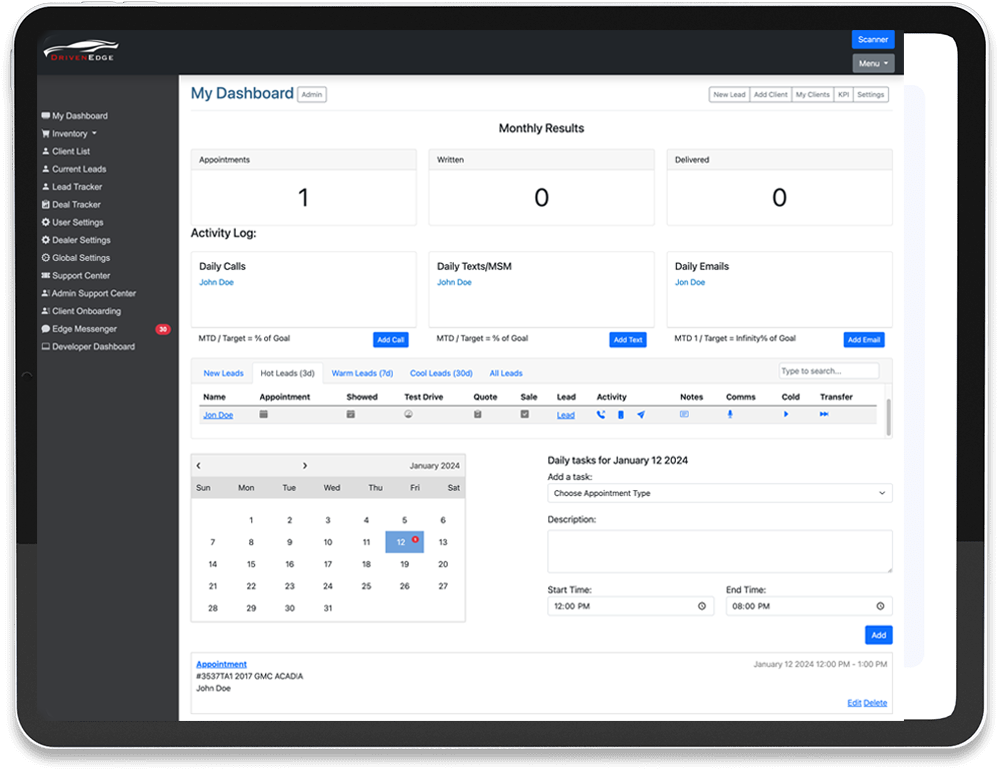Open the Notes icon for Jon Doe

685,414
